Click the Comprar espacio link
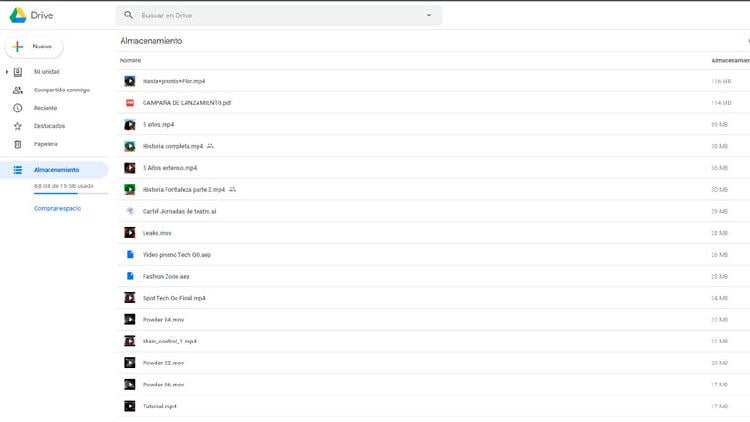This screenshot has height=422, width=750. click(x=57, y=209)
